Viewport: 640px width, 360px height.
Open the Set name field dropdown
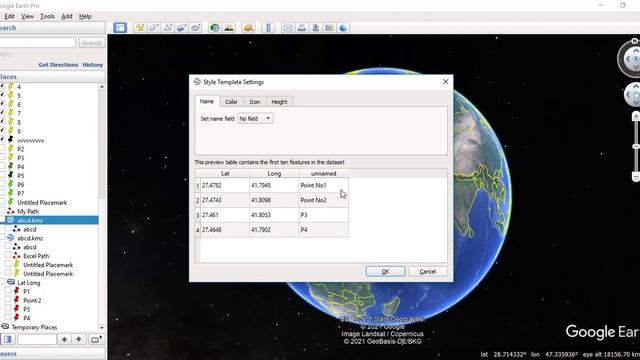coord(256,118)
